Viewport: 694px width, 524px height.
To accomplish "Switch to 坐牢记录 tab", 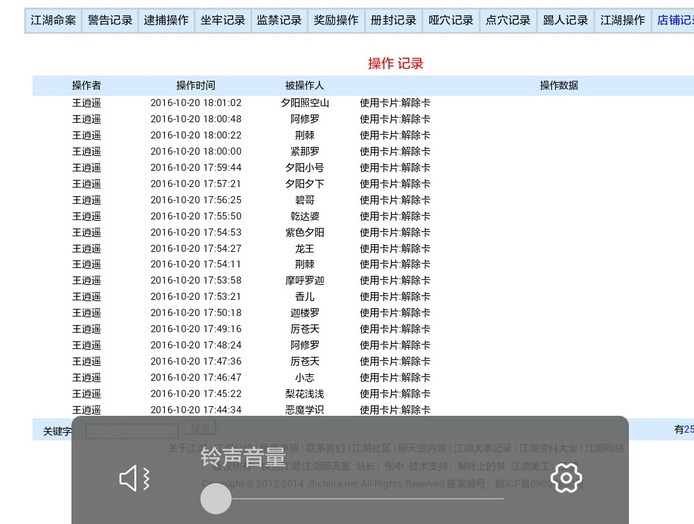I will 223,20.
